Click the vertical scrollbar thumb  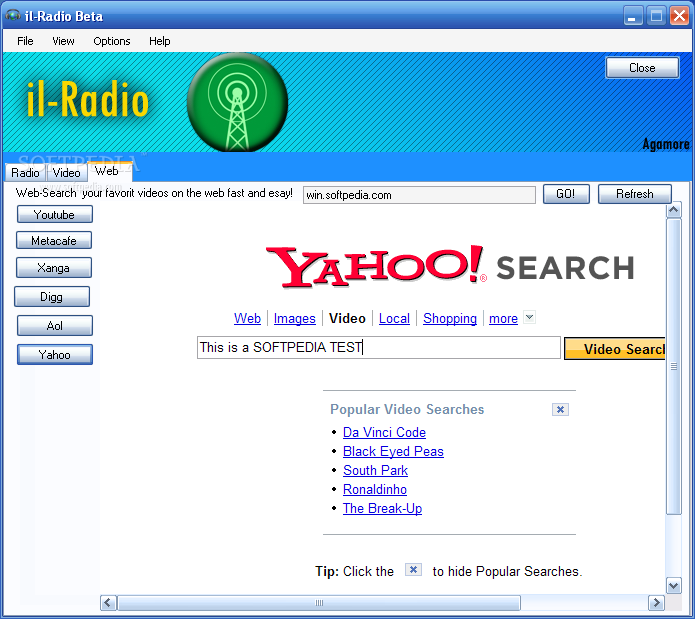(x=674, y=366)
